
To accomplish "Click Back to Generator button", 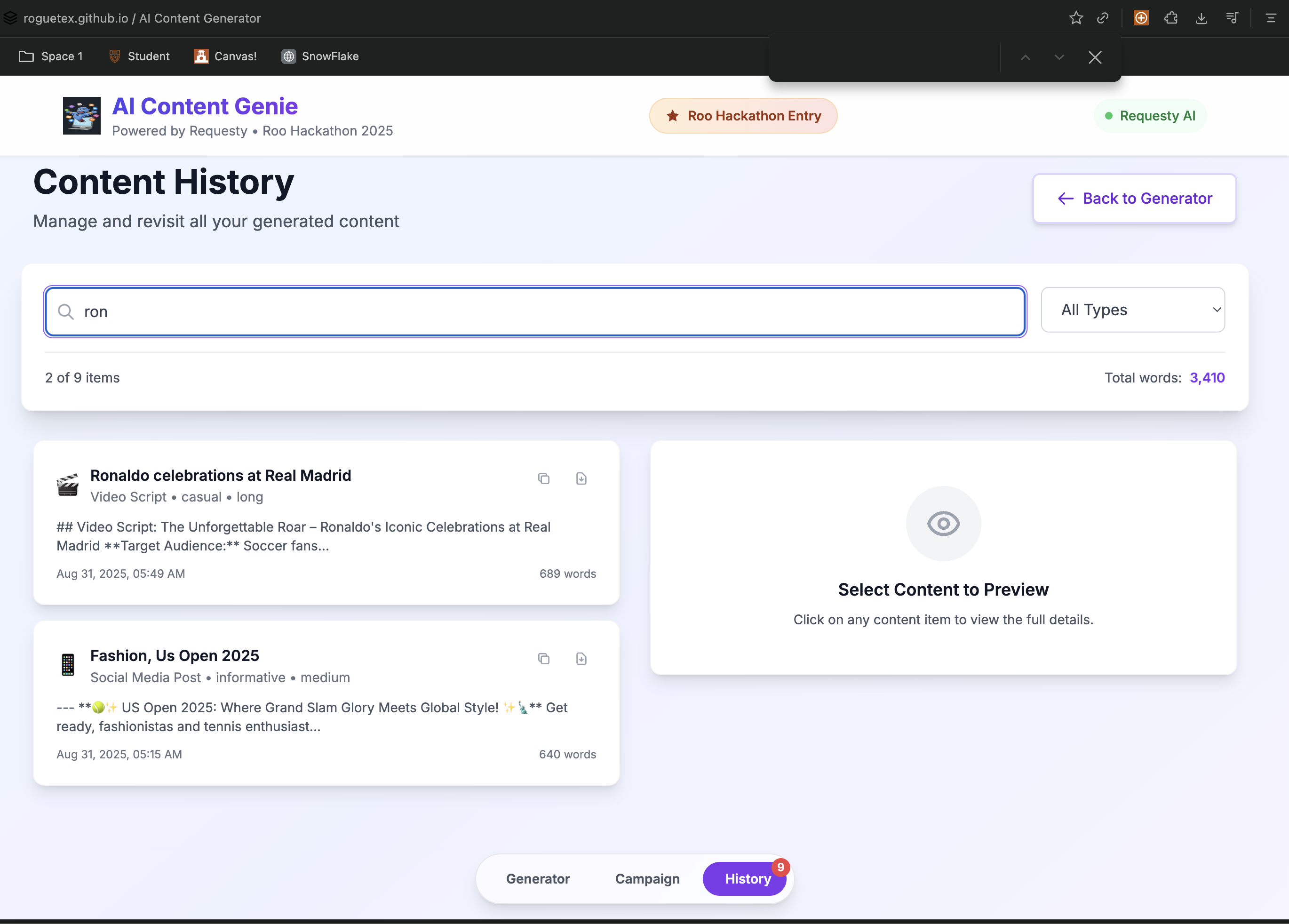I will click(x=1134, y=199).
